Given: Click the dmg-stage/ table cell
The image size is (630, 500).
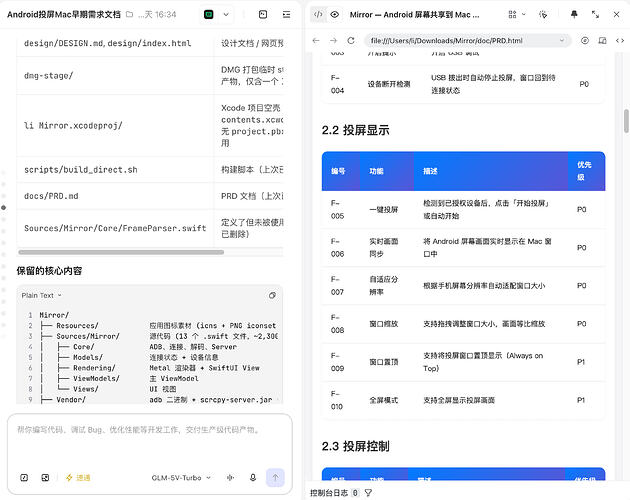Looking at the screenshot, I should coord(115,76).
